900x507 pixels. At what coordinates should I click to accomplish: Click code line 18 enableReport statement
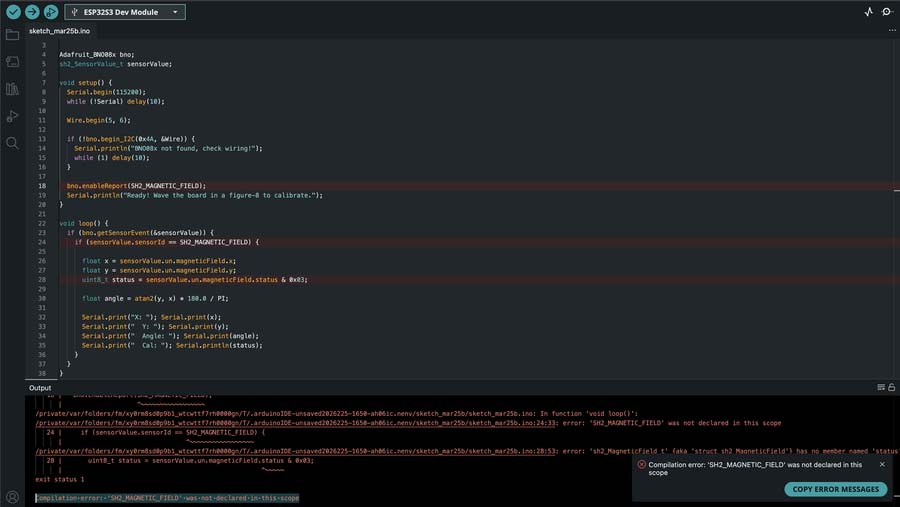point(136,186)
